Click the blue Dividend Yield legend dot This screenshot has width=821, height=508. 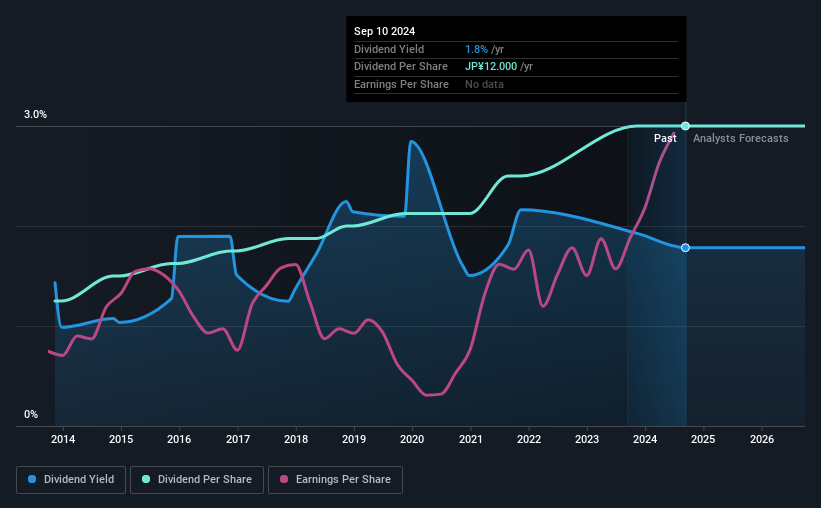[32, 479]
